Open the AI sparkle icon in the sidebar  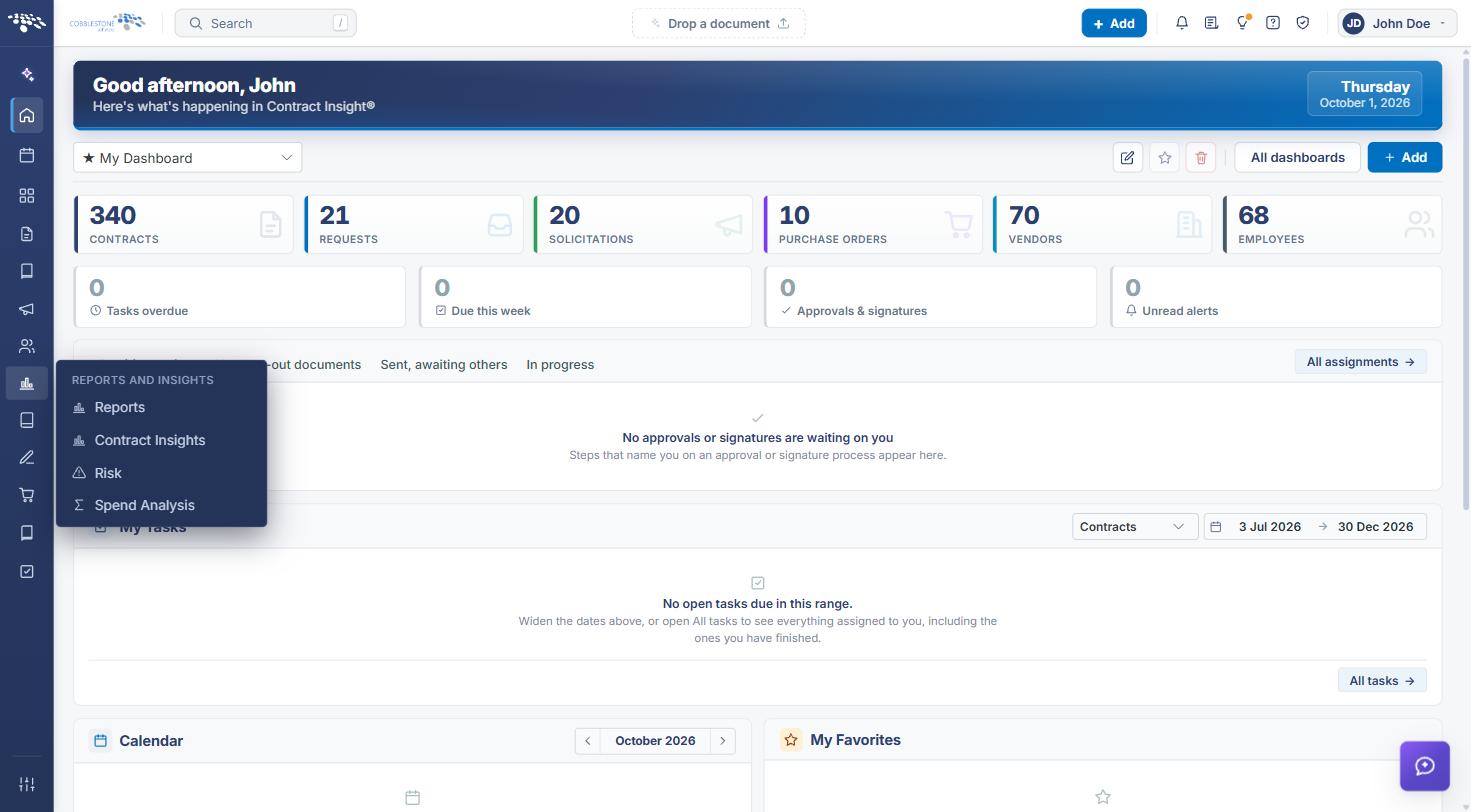[27, 74]
